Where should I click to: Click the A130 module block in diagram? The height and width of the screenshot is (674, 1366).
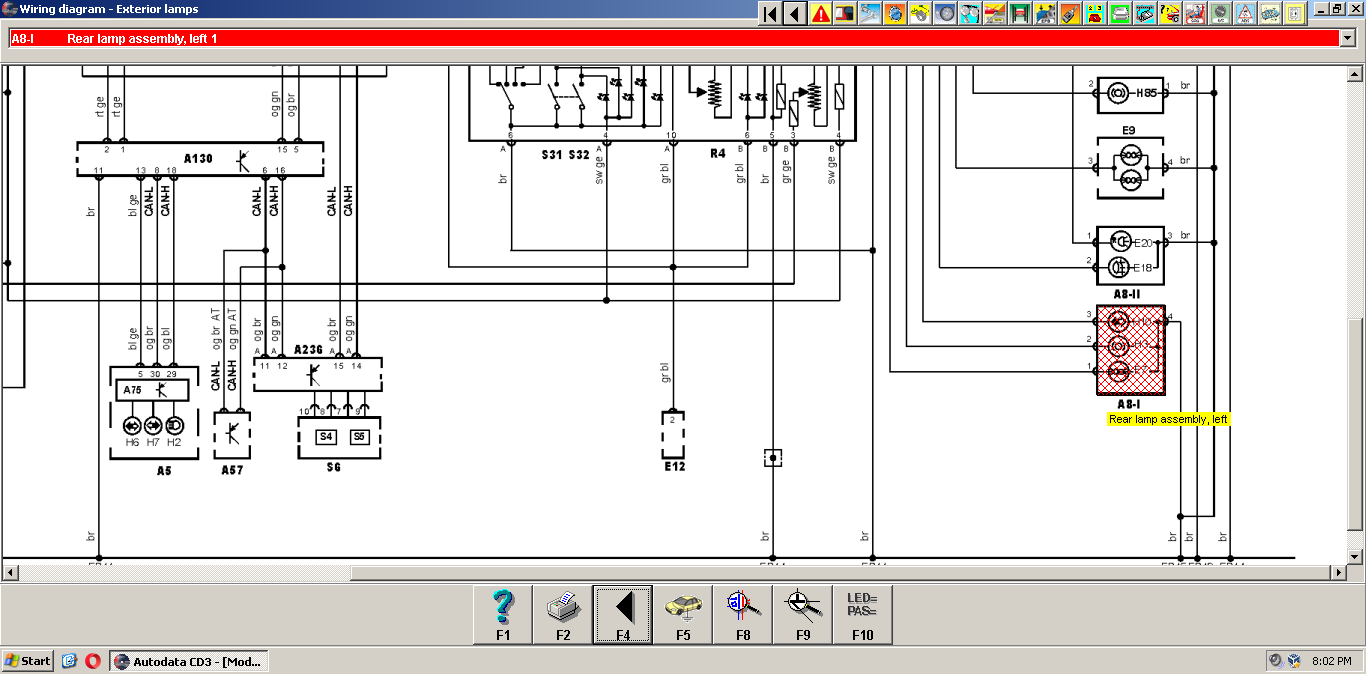200,158
